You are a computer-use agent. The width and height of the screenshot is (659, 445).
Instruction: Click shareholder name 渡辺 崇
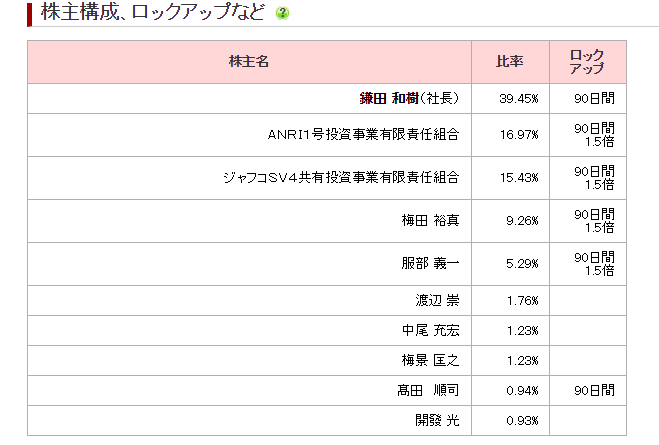(437, 300)
